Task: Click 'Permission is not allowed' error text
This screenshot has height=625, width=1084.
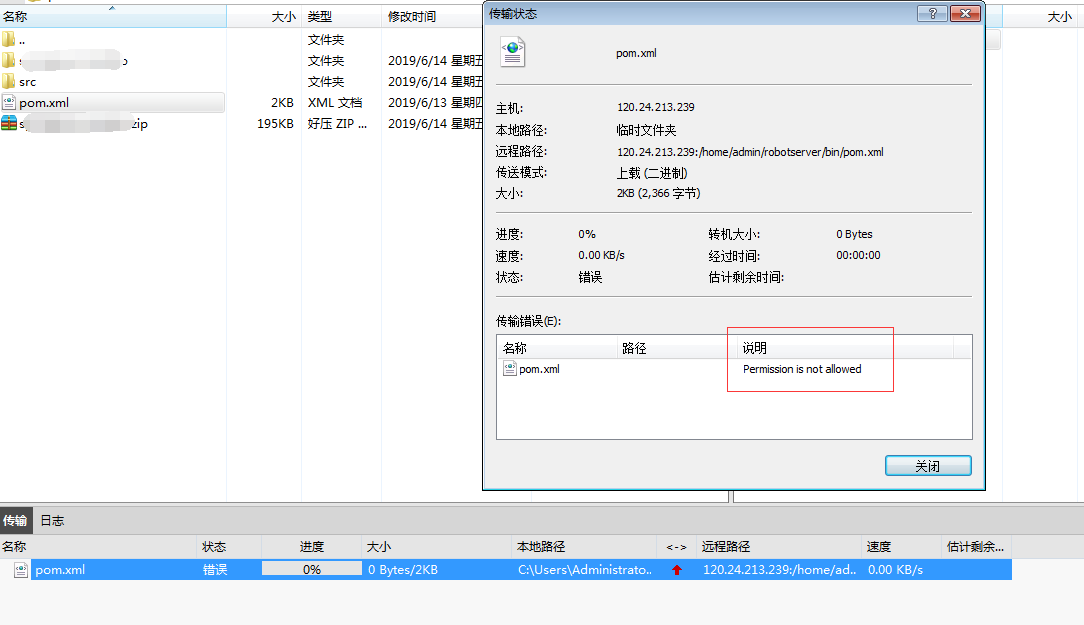Action: [x=802, y=369]
